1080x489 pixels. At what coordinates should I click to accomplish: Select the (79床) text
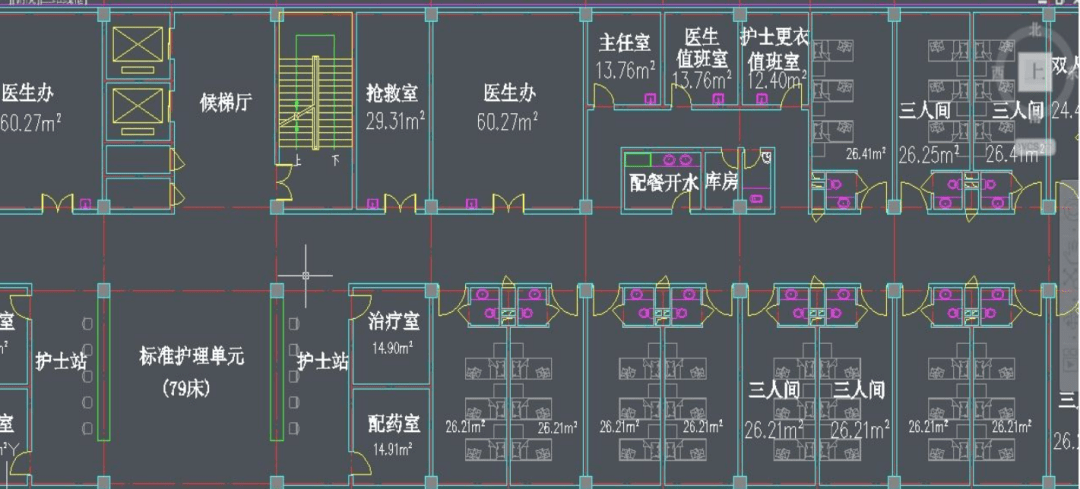pyautogui.click(x=187, y=388)
